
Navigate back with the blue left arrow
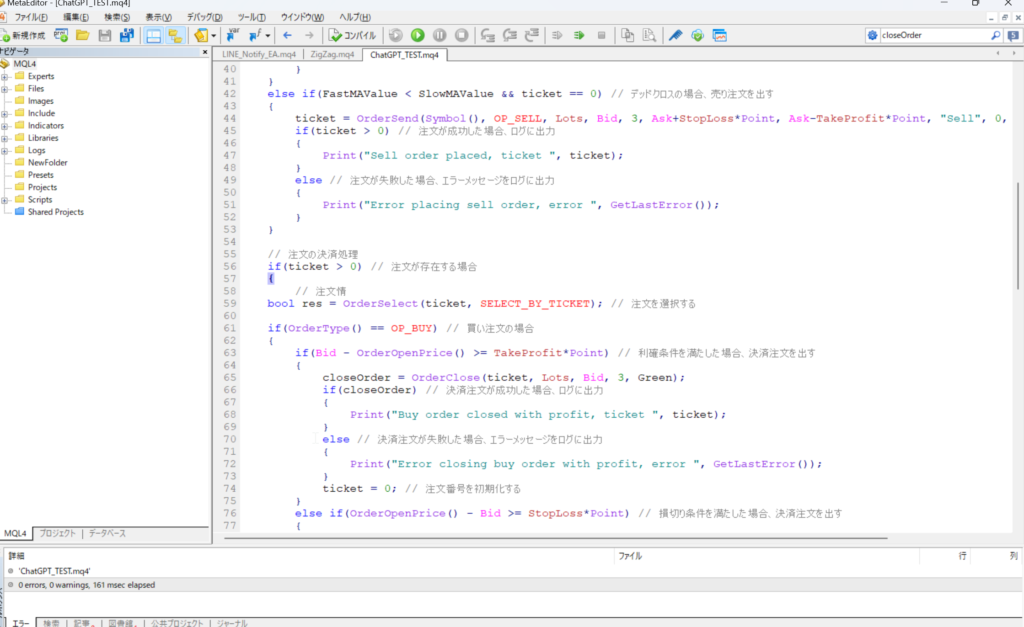click(x=287, y=35)
